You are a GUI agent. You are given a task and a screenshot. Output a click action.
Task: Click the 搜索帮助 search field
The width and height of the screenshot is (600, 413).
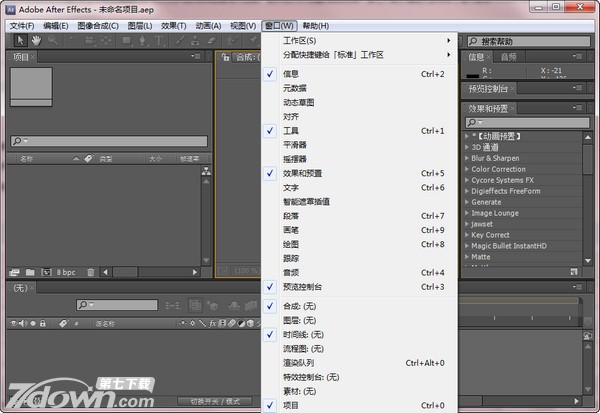pos(530,42)
